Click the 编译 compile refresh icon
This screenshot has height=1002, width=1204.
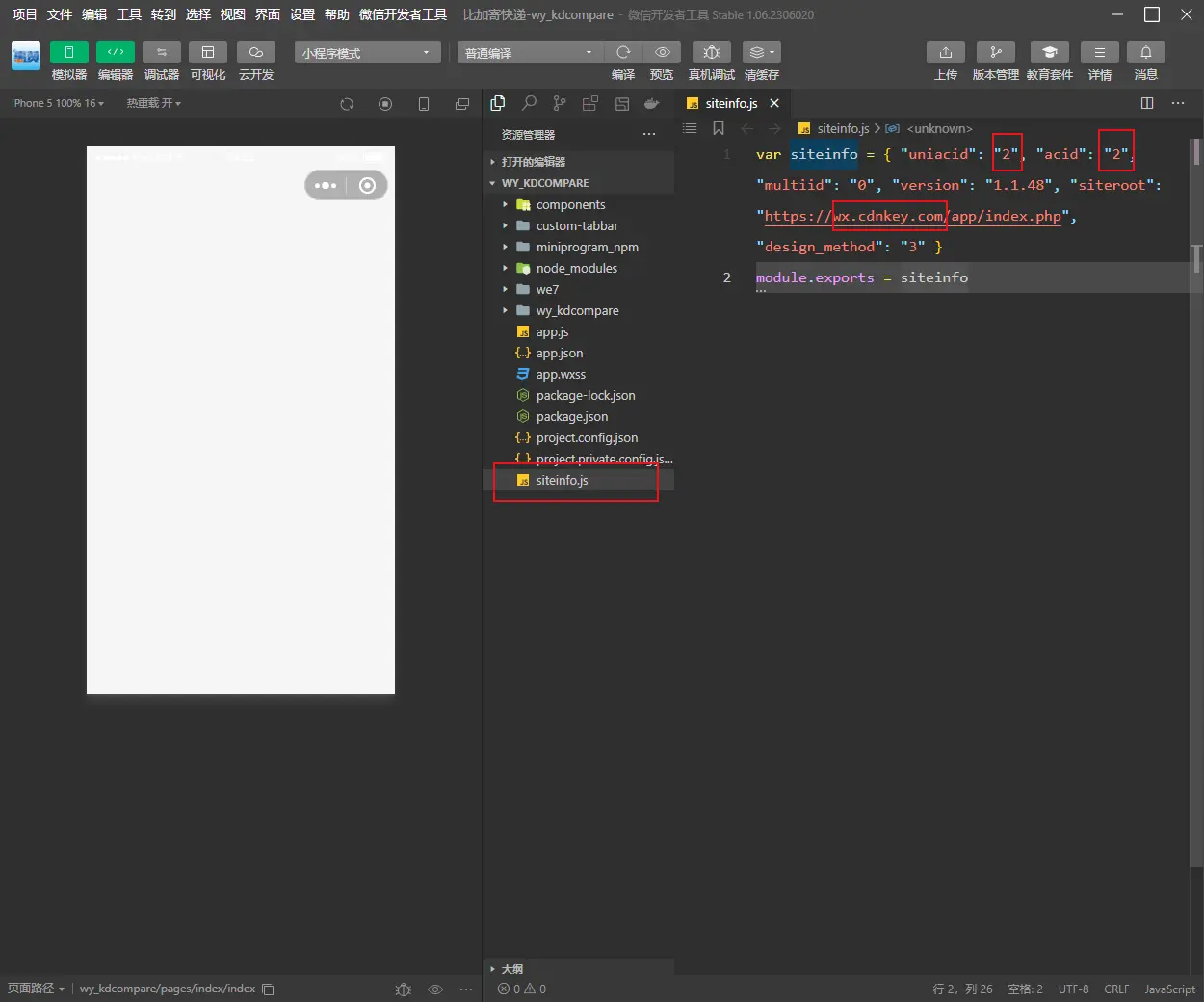[623, 52]
